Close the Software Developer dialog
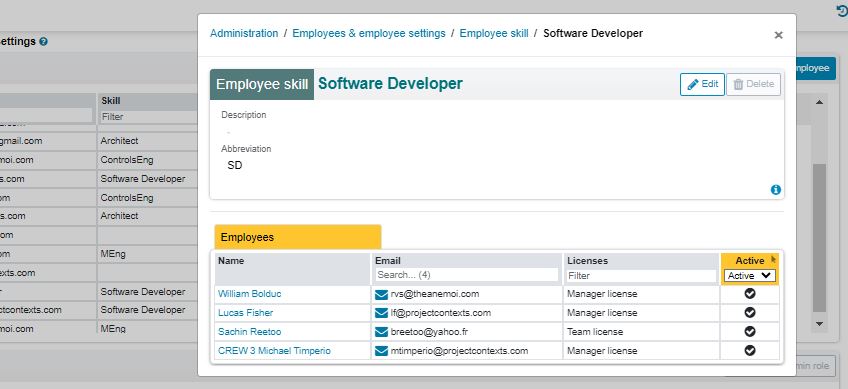Viewport: 848px width, 389px height. pyautogui.click(x=778, y=35)
